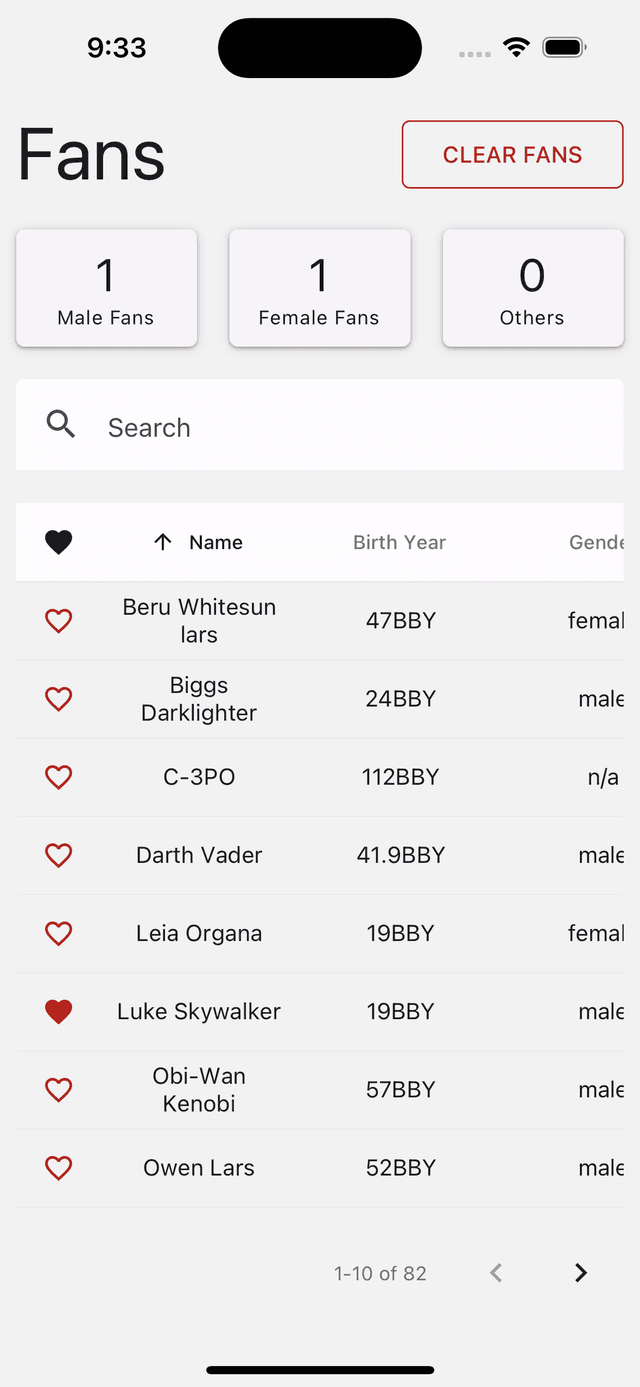Click the Search input field

(350, 427)
